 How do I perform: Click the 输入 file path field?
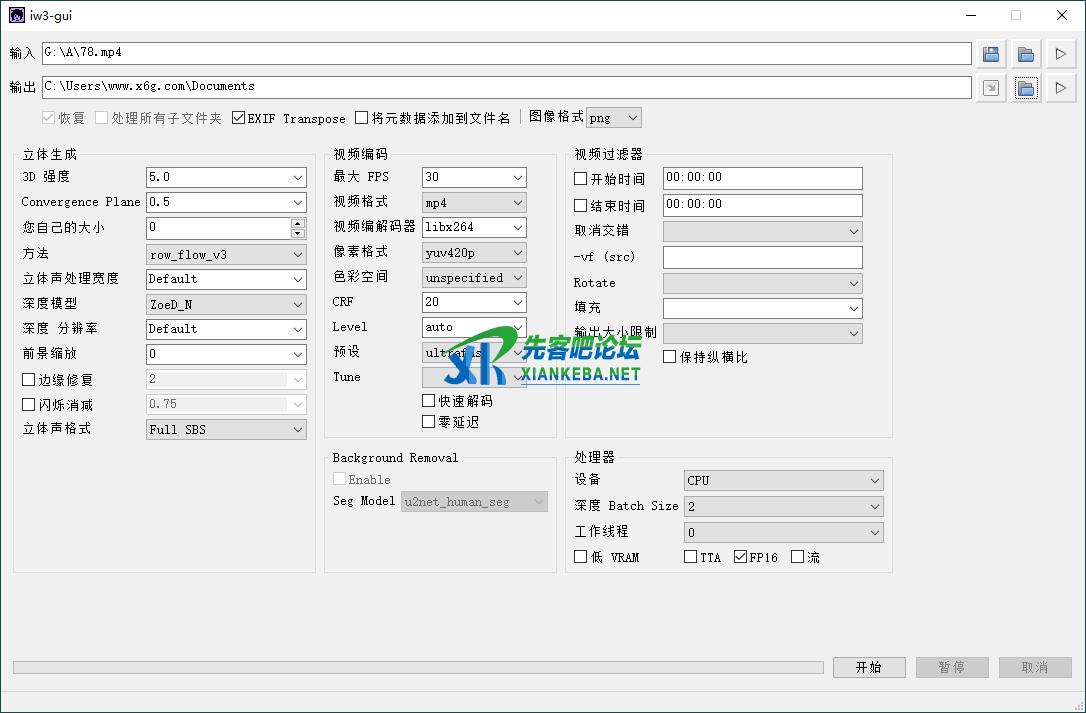tap(506, 53)
